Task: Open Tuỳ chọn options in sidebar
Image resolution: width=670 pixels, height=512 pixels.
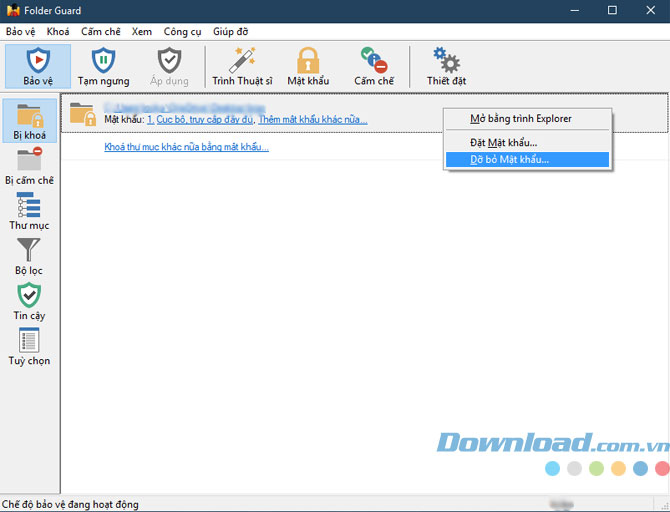Action: [30, 347]
